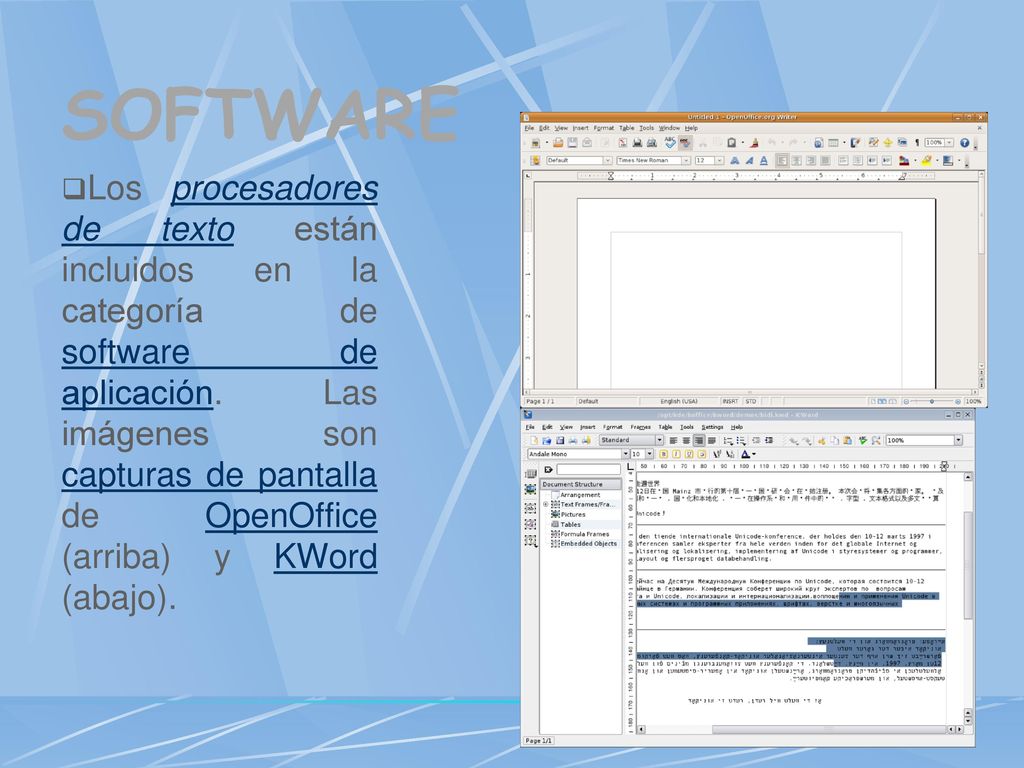Click INSRT mode in OpenOffice status bar
1024x768 pixels.
click(730, 401)
